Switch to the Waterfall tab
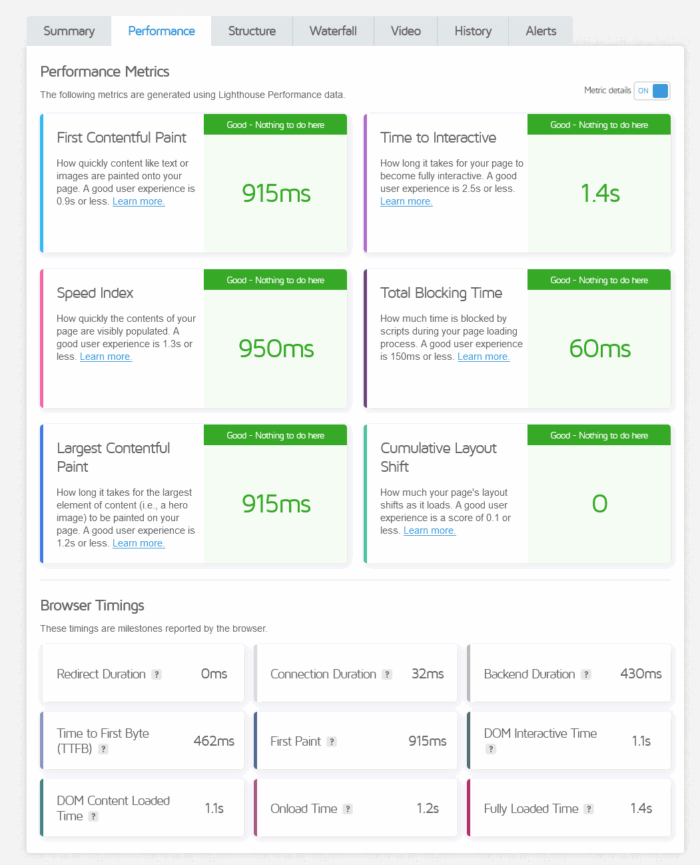Viewport: 700px width, 865px height. [x=333, y=31]
